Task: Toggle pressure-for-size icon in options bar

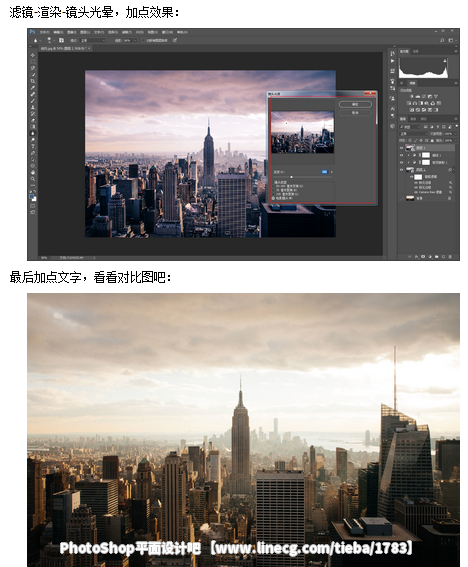Action: [x=175, y=40]
